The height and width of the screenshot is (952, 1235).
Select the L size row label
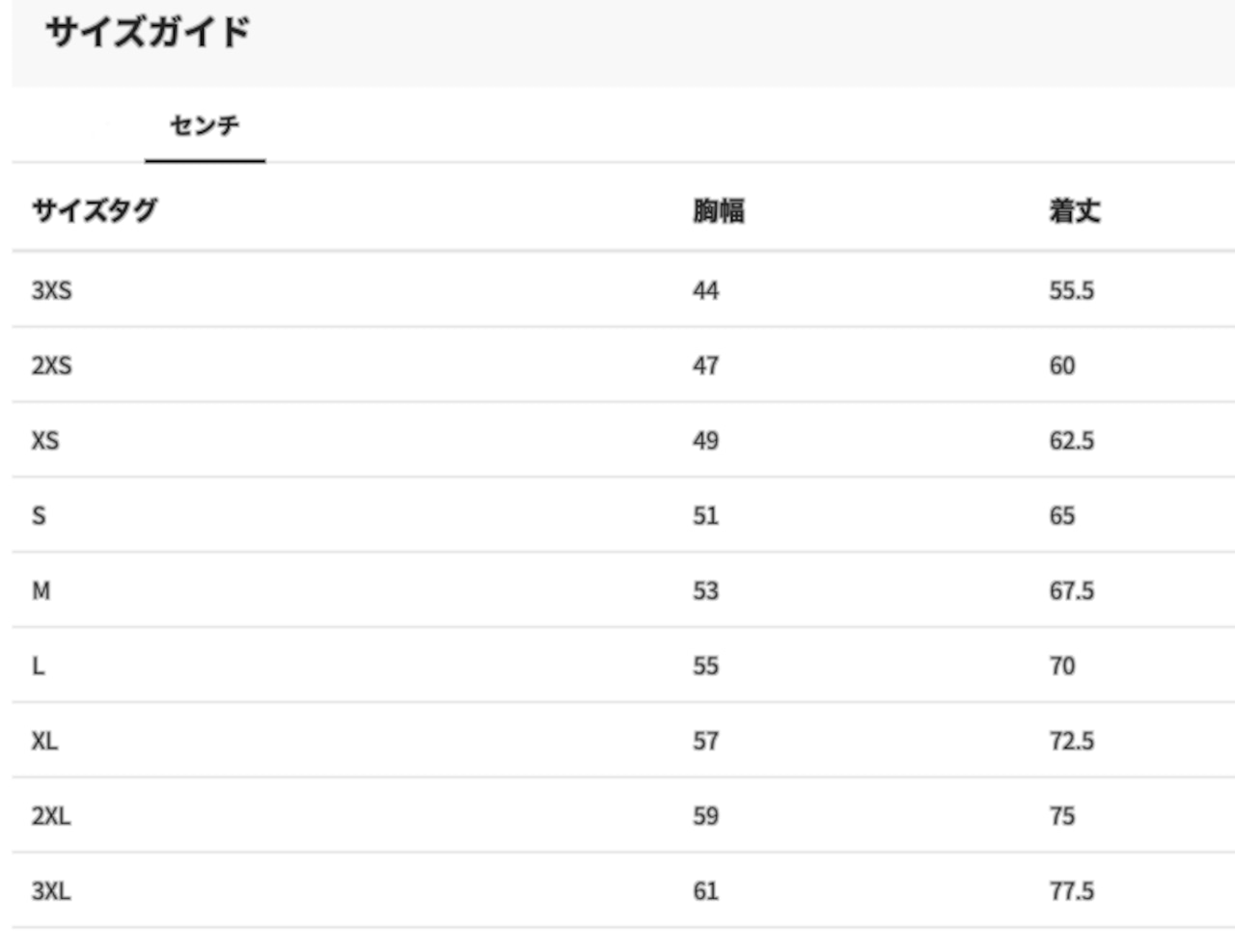tap(38, 666)
